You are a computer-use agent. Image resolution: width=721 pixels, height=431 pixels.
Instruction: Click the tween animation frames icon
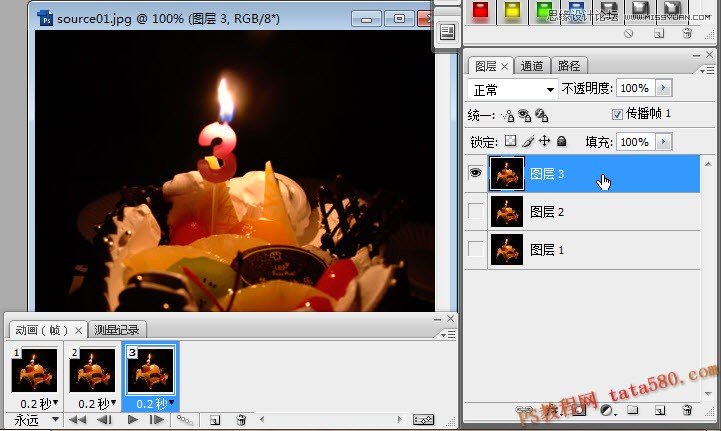(185, 420)
